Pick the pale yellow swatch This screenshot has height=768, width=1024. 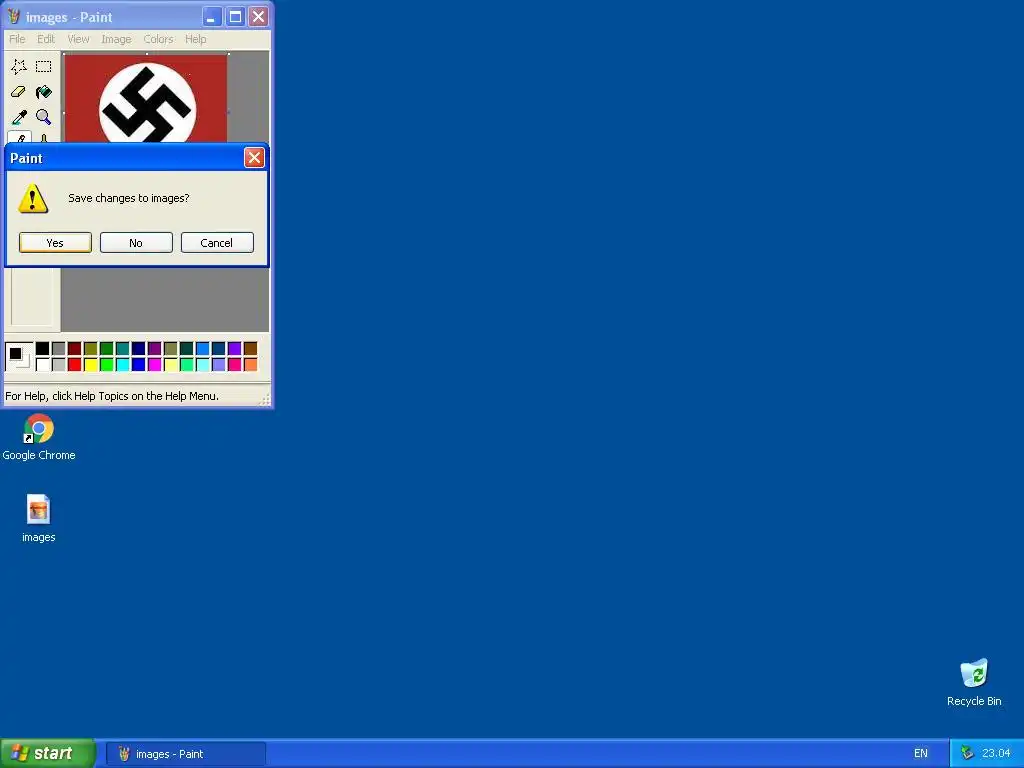(x=170, y=364)
